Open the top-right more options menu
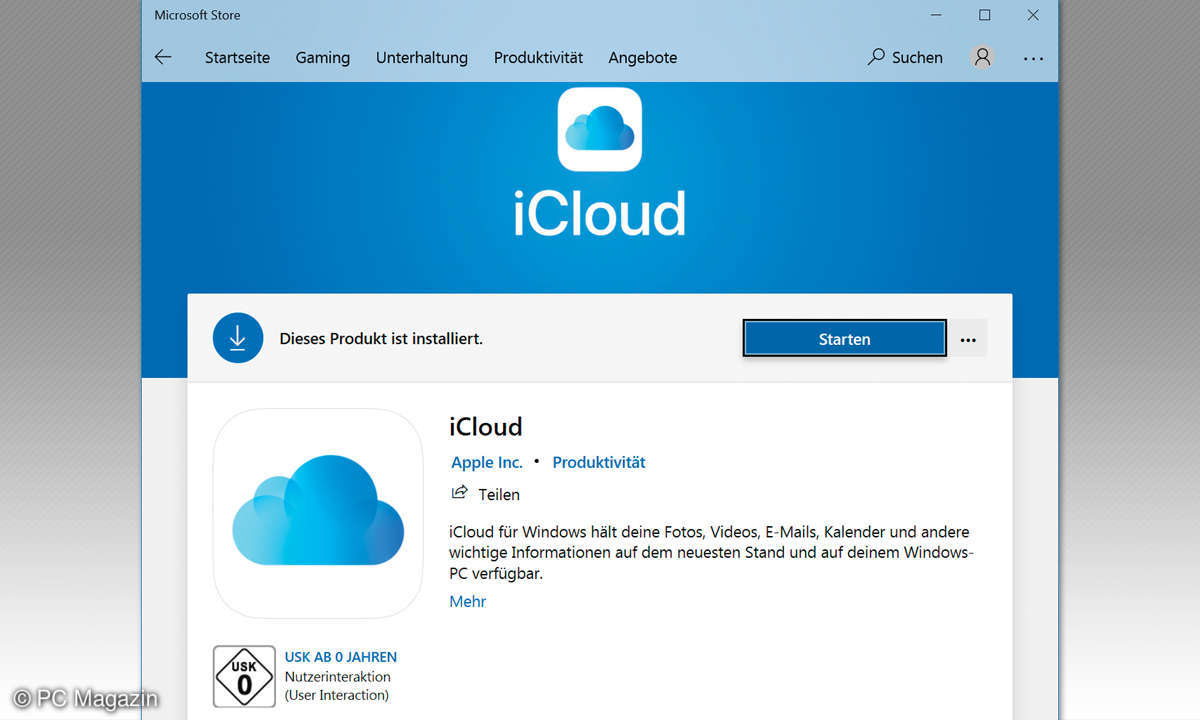The image size is (1200, 720). [1033, 58]
